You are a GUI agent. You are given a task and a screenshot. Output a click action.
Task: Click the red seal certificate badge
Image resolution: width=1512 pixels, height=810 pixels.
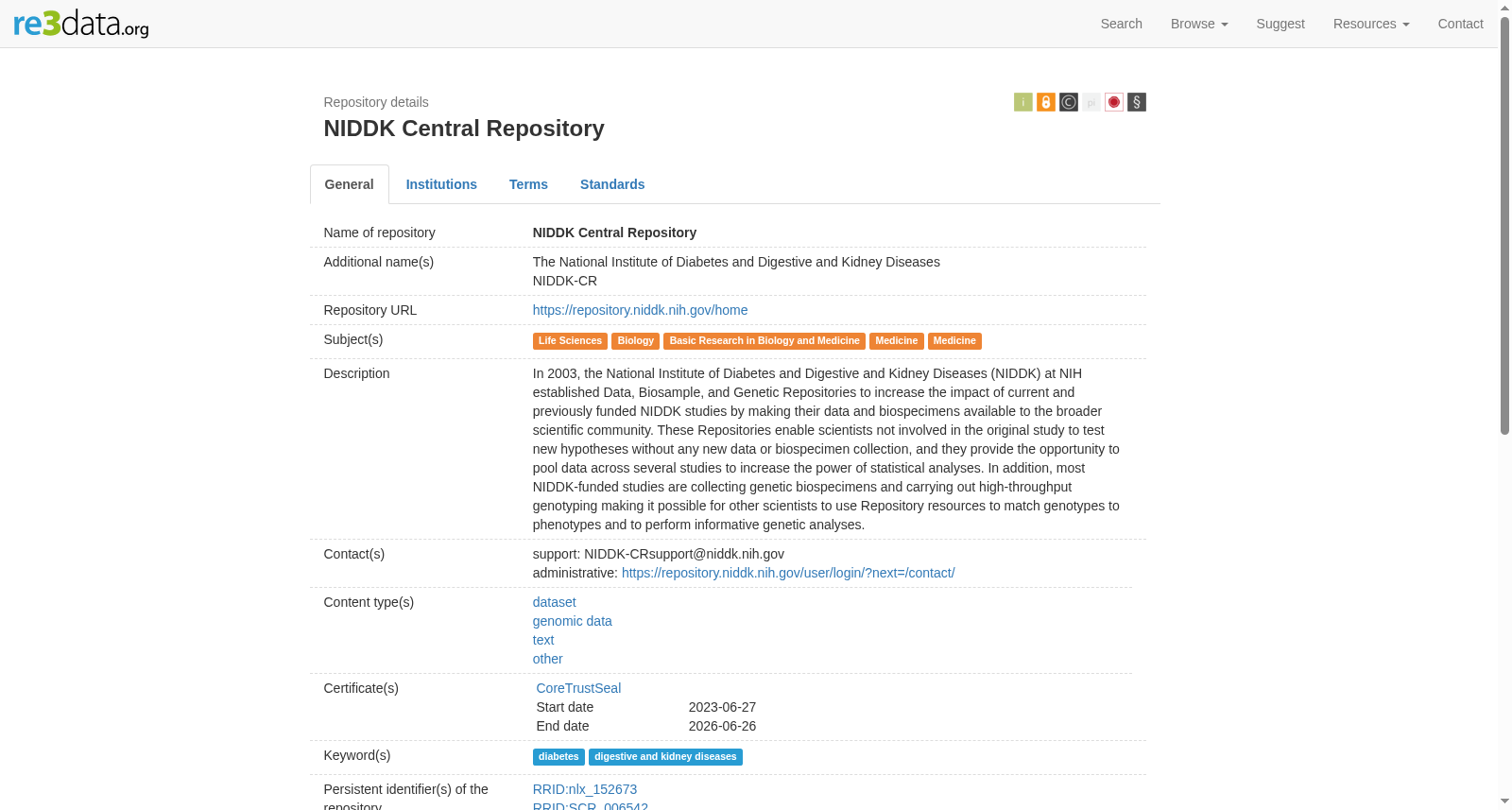[x=1114, y=102]
